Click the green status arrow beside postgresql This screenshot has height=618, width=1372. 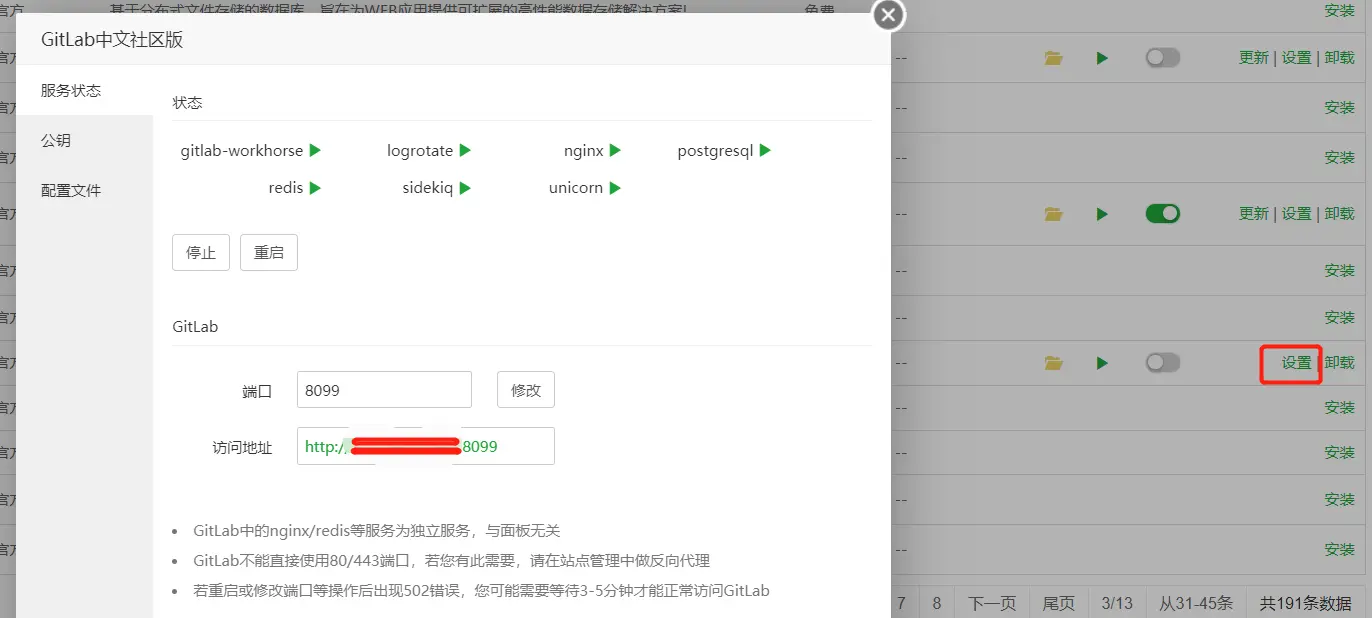click(x=765, y=151)
